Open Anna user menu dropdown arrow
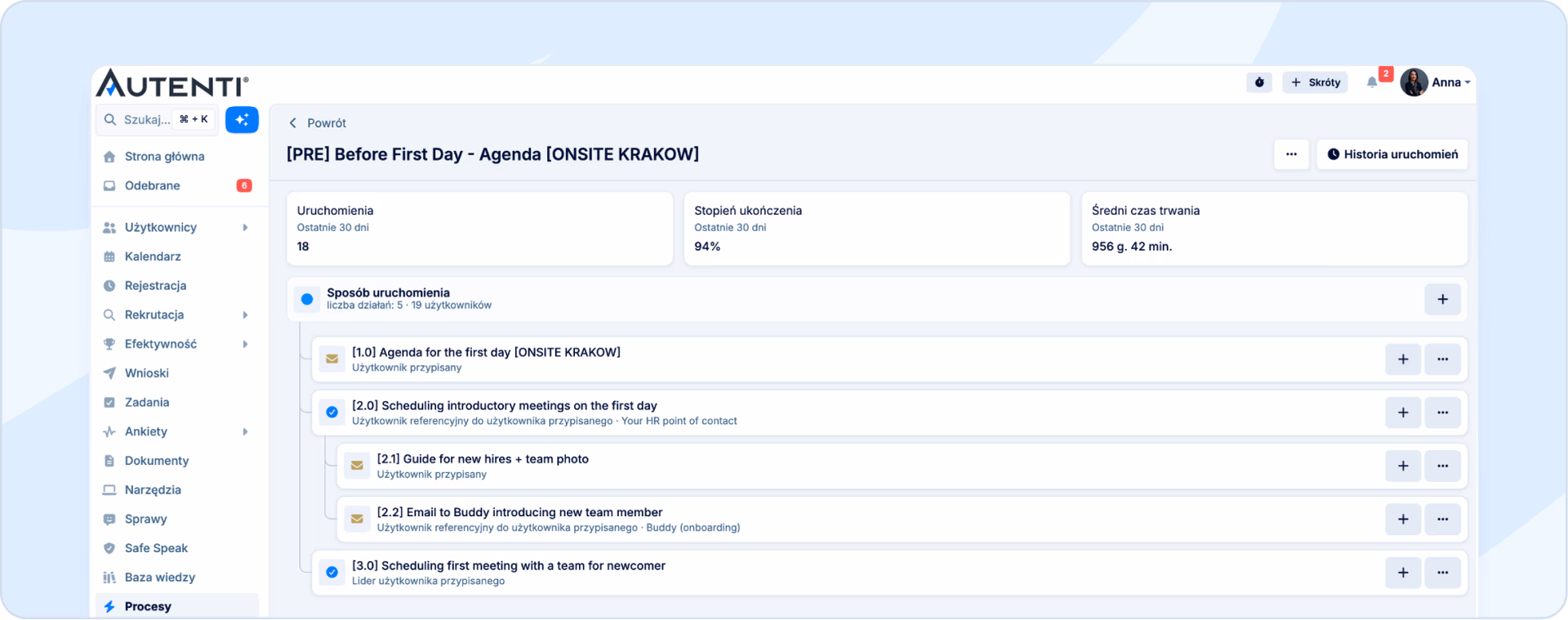This screenshot has width=1568, height=620. (1468, 83)
